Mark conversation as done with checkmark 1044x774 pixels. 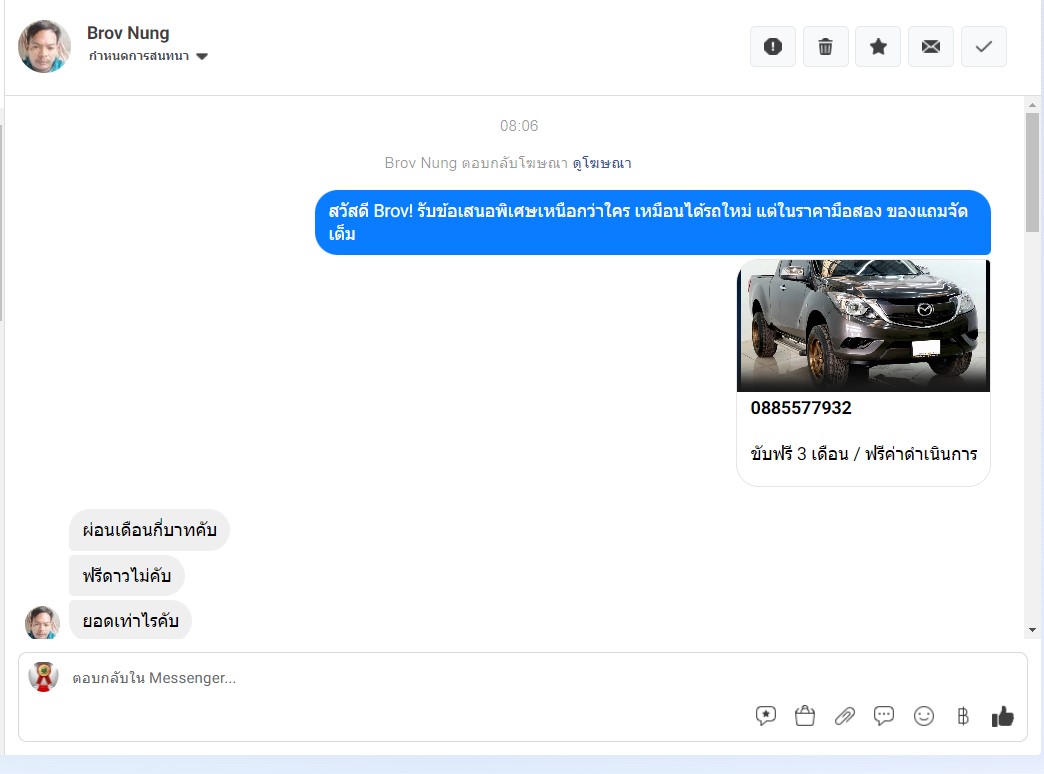pos(983,47)
